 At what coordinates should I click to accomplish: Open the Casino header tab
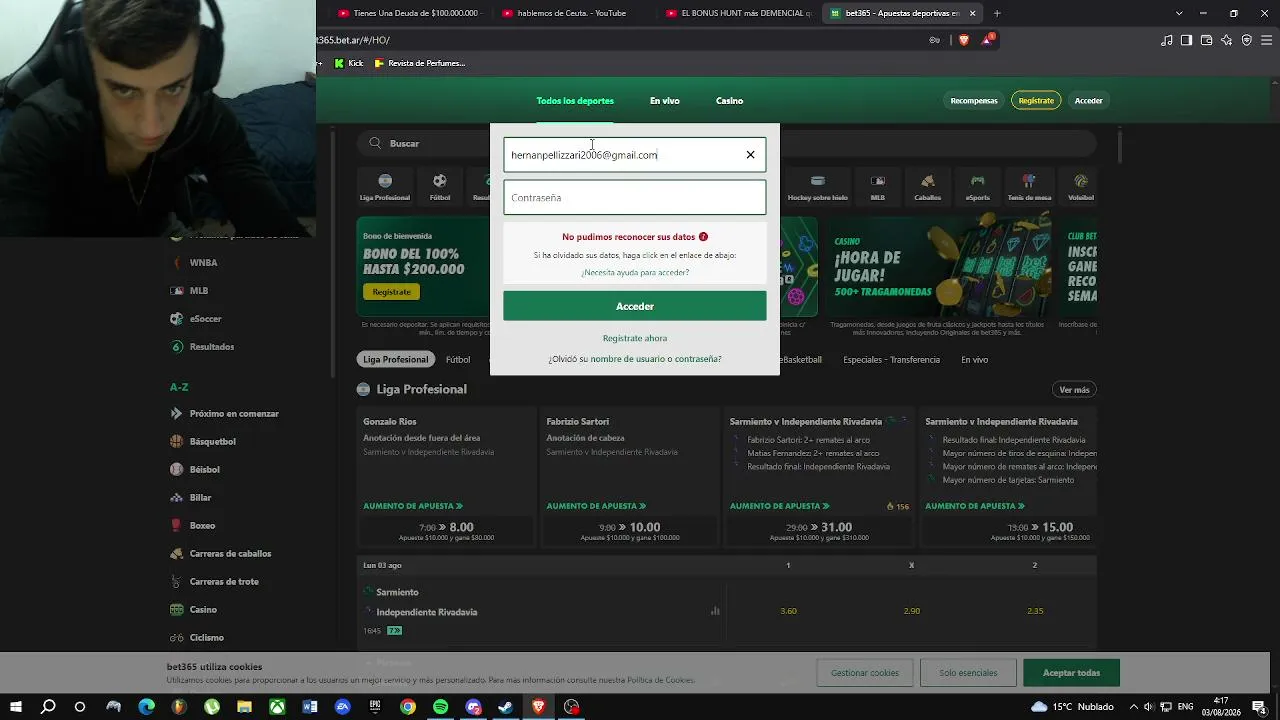pyautogui.click(x=729, y=101)
